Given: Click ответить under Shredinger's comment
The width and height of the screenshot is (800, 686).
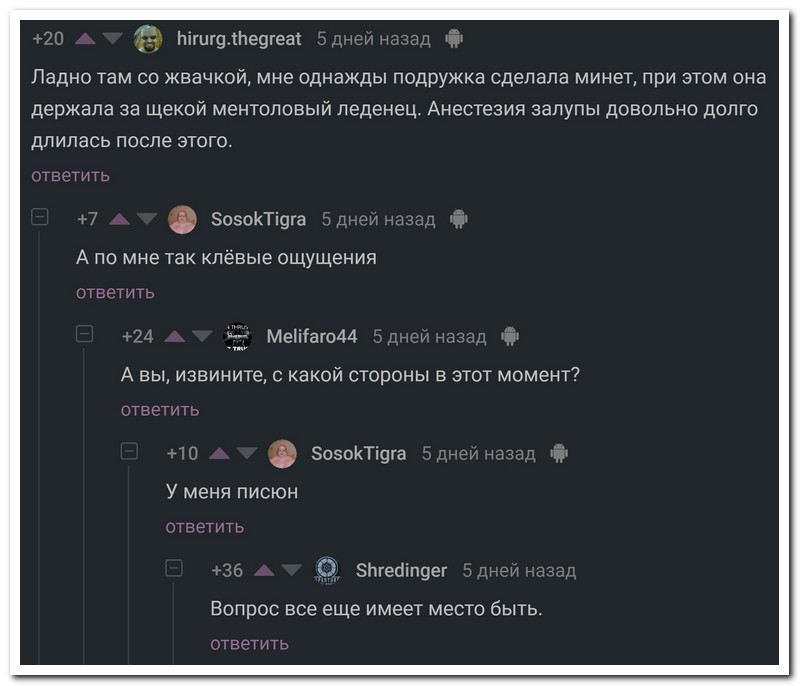Looking at the screenshot, I should tap(249, 643).
